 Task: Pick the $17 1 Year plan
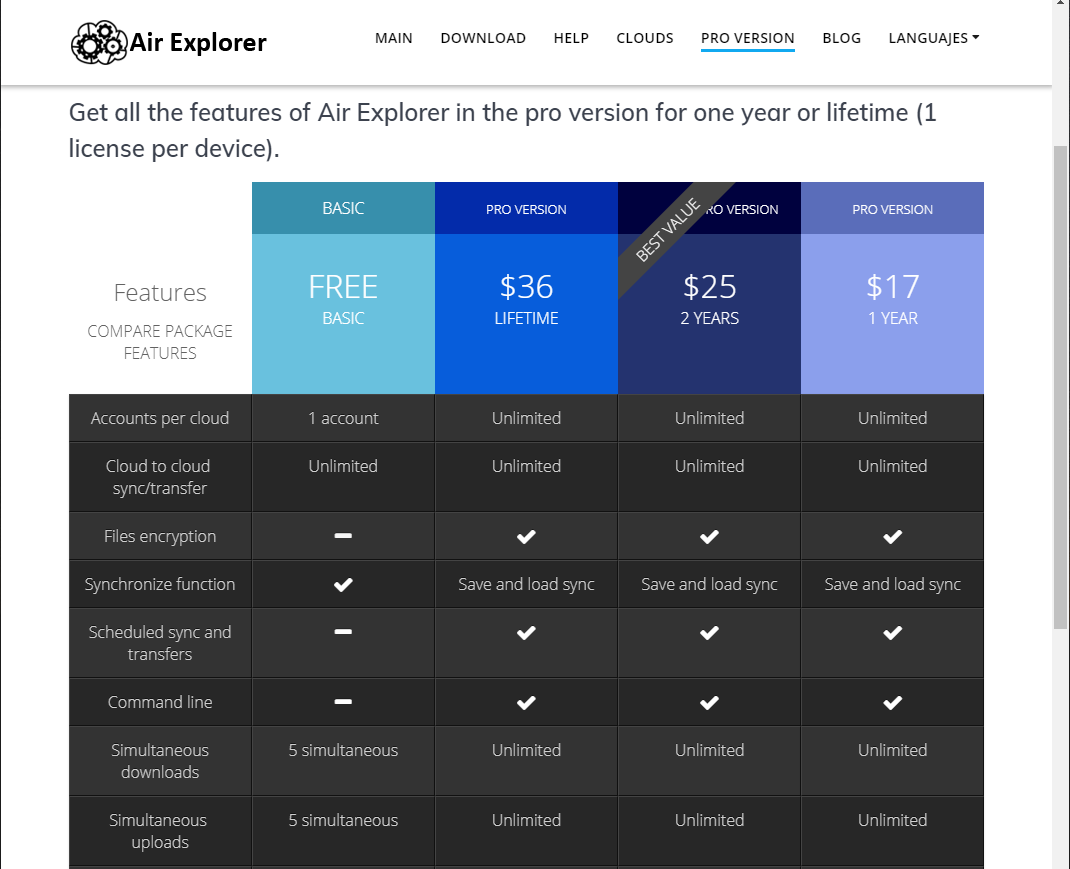coord(892,300)
